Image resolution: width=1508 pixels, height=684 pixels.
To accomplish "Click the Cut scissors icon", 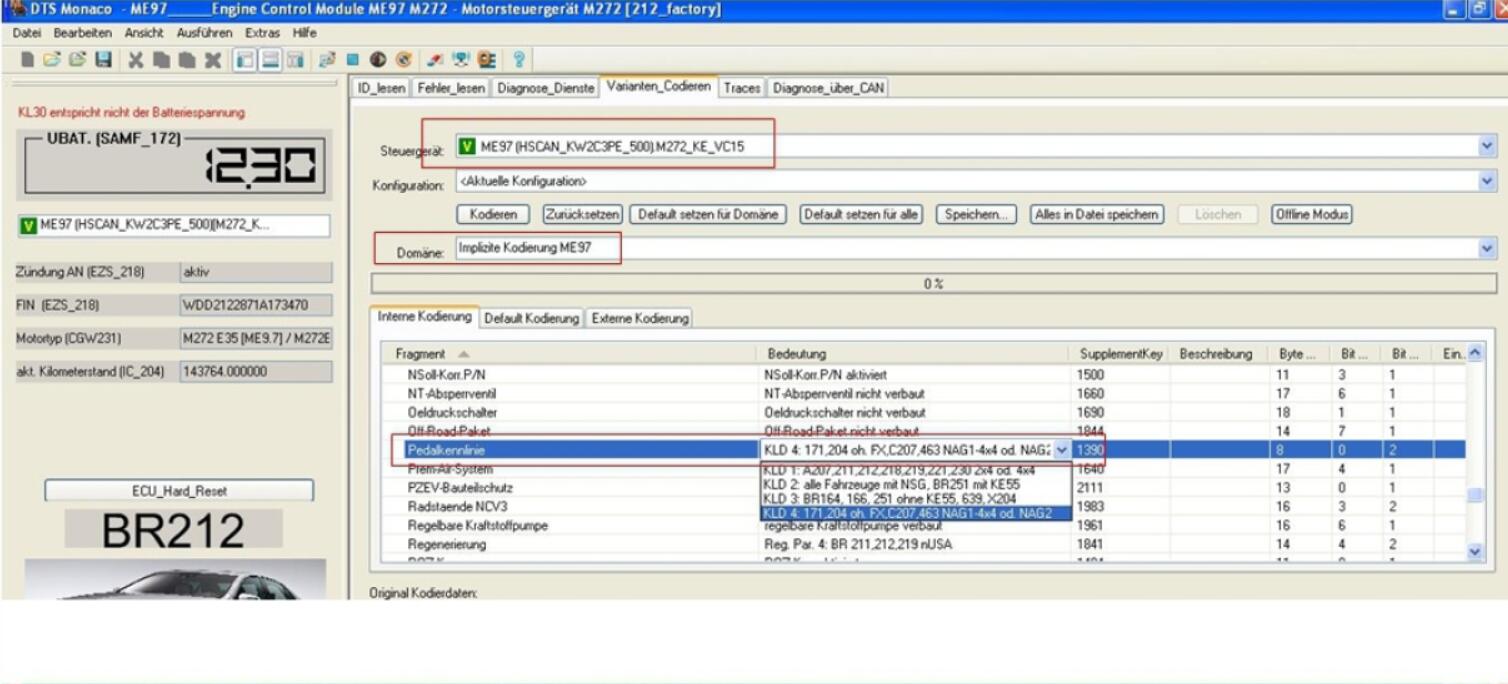I will point(136,60).
